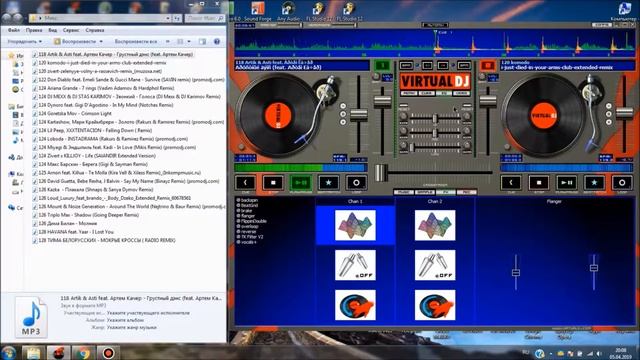Open Chrome from the taskbar

tap(83, 353)
